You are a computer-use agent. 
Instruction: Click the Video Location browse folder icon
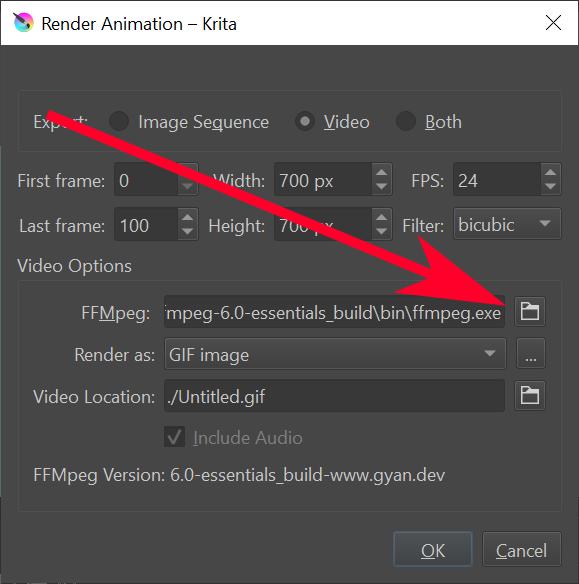click(x=530, y=396)
